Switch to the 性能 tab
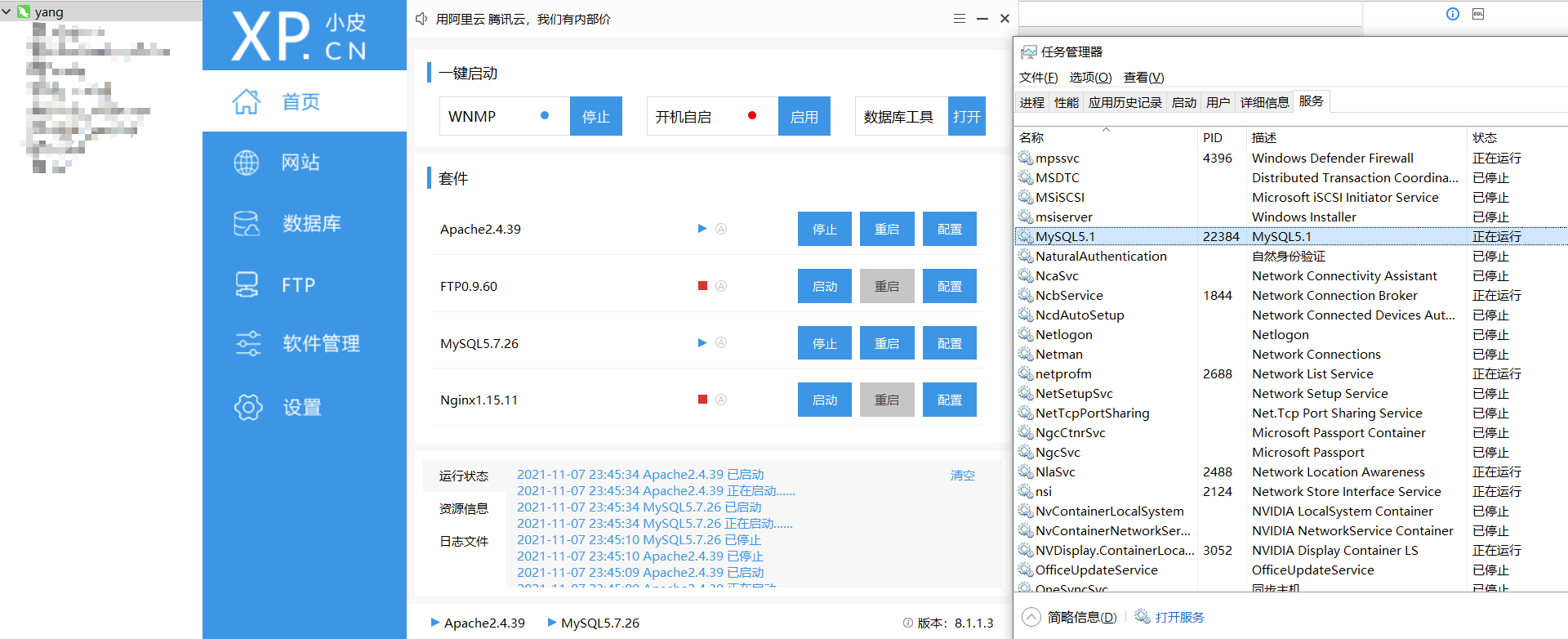 click(1067, 102)
